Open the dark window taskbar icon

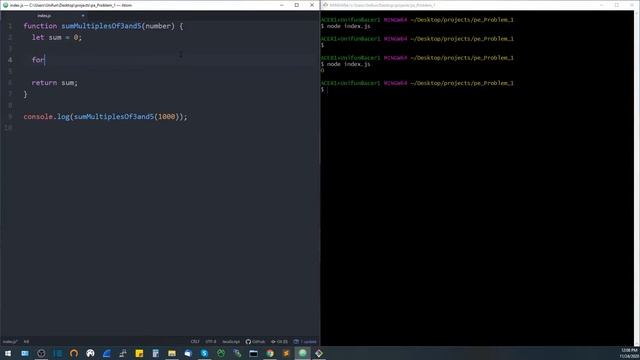253,353
